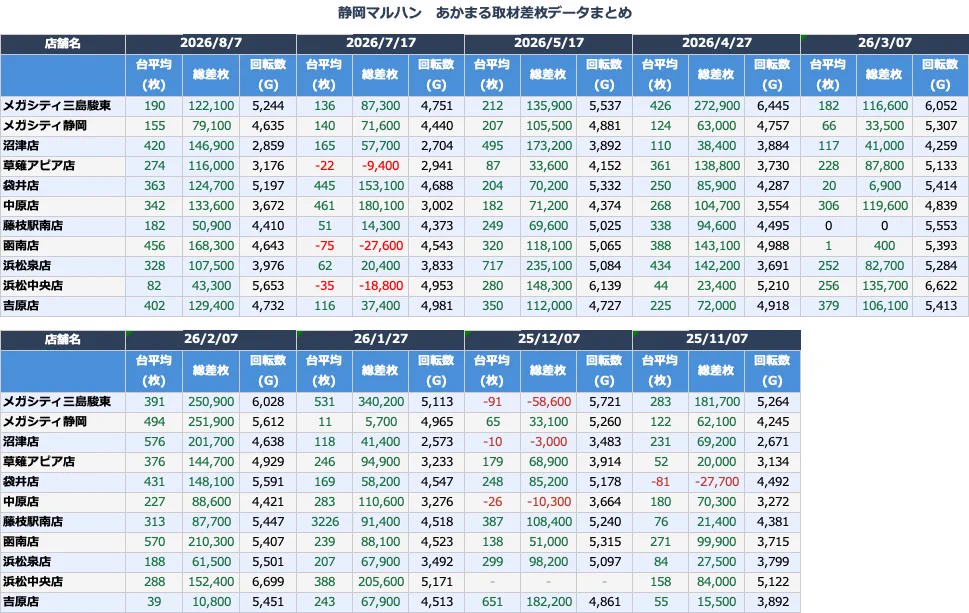Select the 6,699 spin count cell
This screenshot has height=613, width=969.
click(268, 581)
